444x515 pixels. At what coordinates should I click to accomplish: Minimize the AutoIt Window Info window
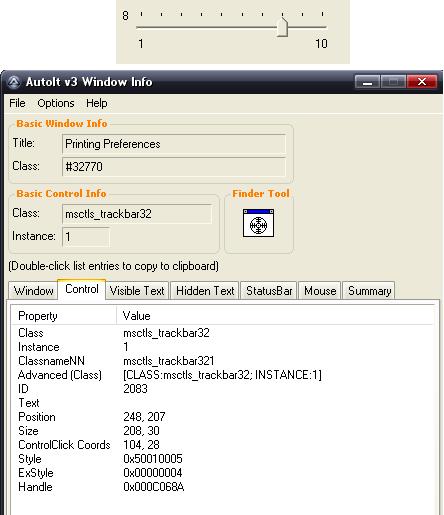367,82
